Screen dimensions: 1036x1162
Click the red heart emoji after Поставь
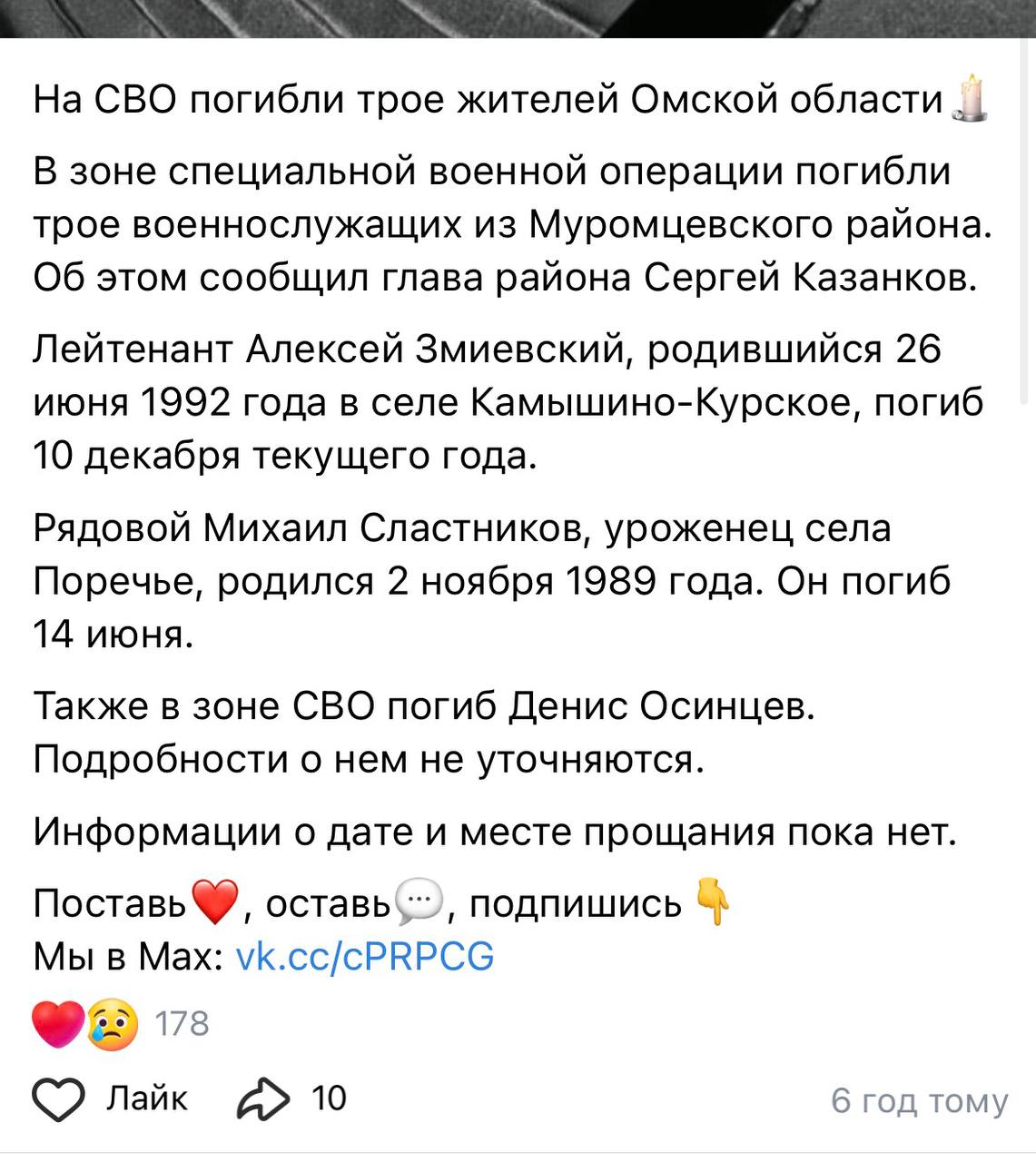point(214,902)
